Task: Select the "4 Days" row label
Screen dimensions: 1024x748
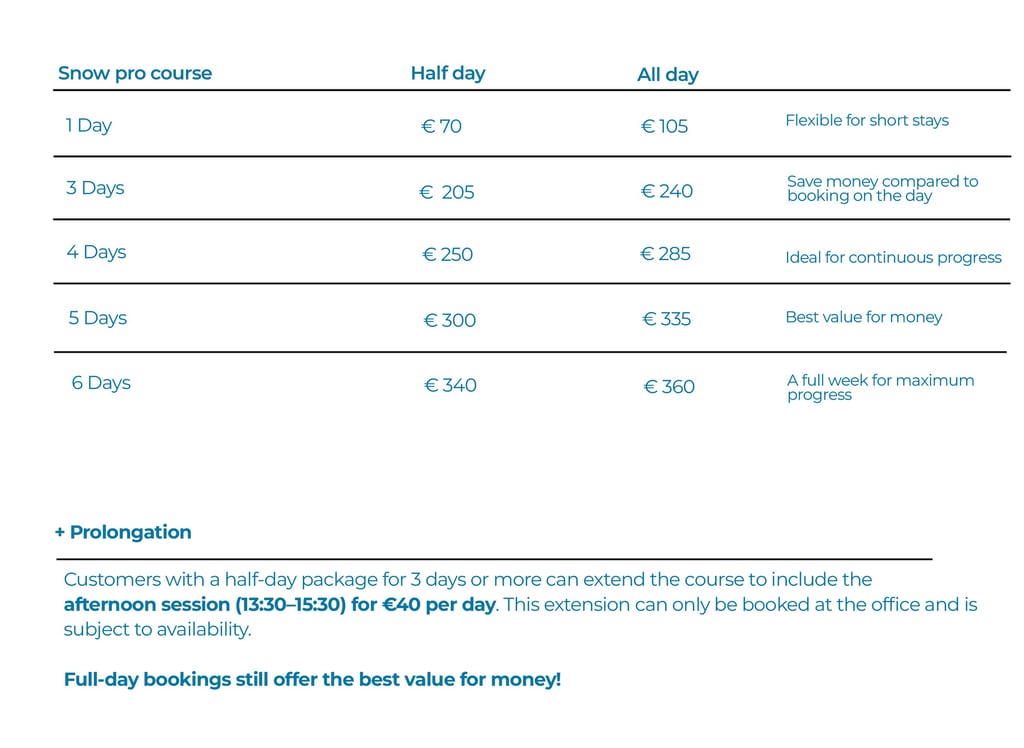Action: [x=96, y=252]
